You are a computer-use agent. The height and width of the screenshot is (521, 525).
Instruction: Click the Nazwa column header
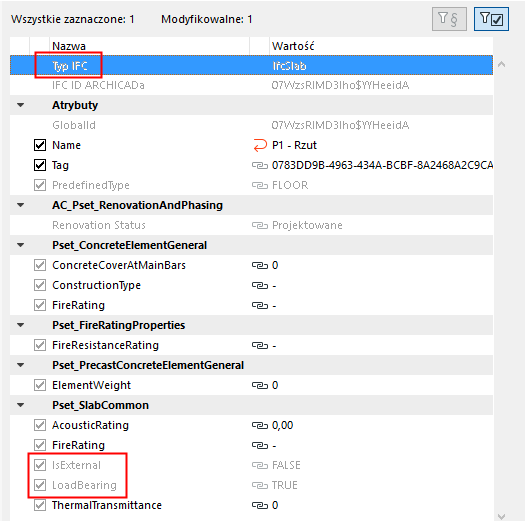pyautogui.click(x=149, y=46)
